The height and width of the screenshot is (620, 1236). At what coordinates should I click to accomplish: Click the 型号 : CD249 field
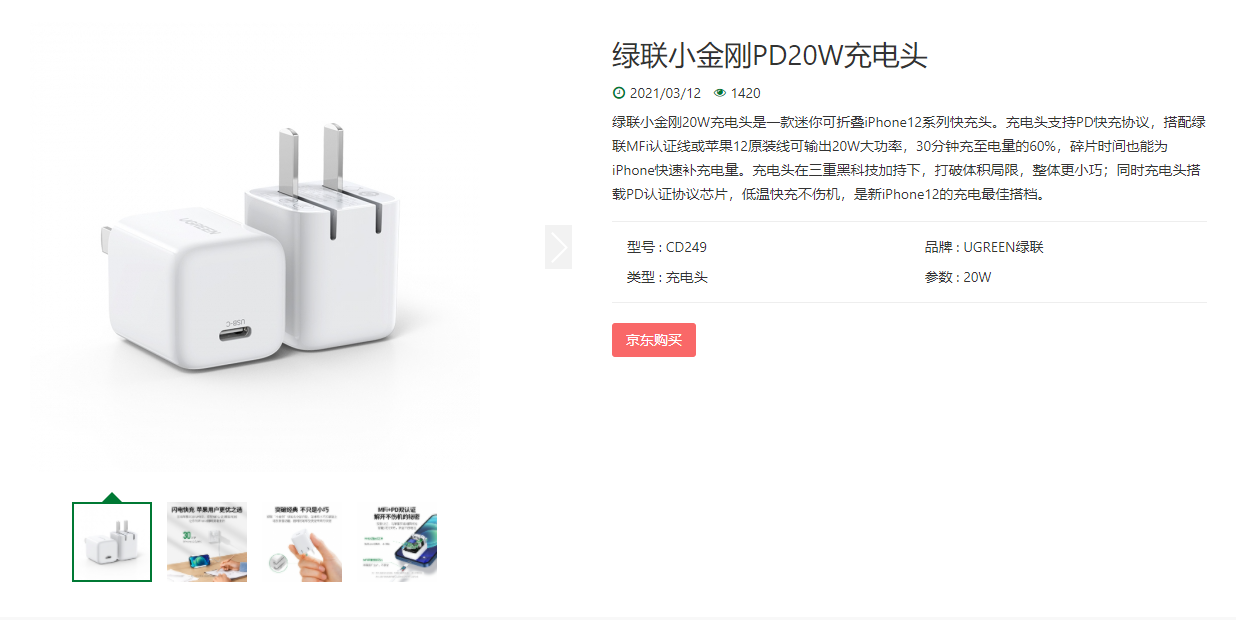coord(667,247)
